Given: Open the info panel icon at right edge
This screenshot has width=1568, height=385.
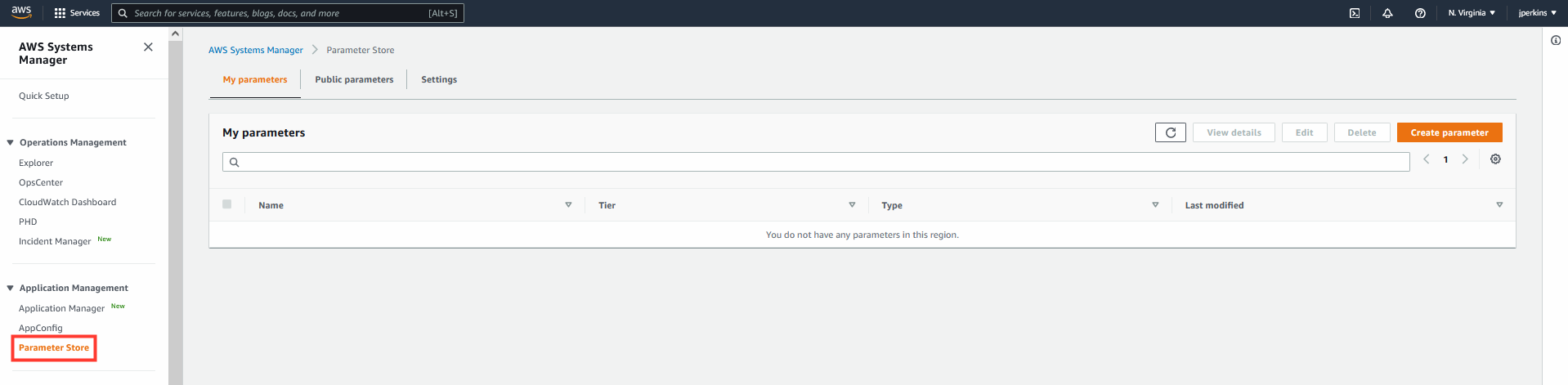Looking at the screenshot, I should click(x=1556, y=40).
